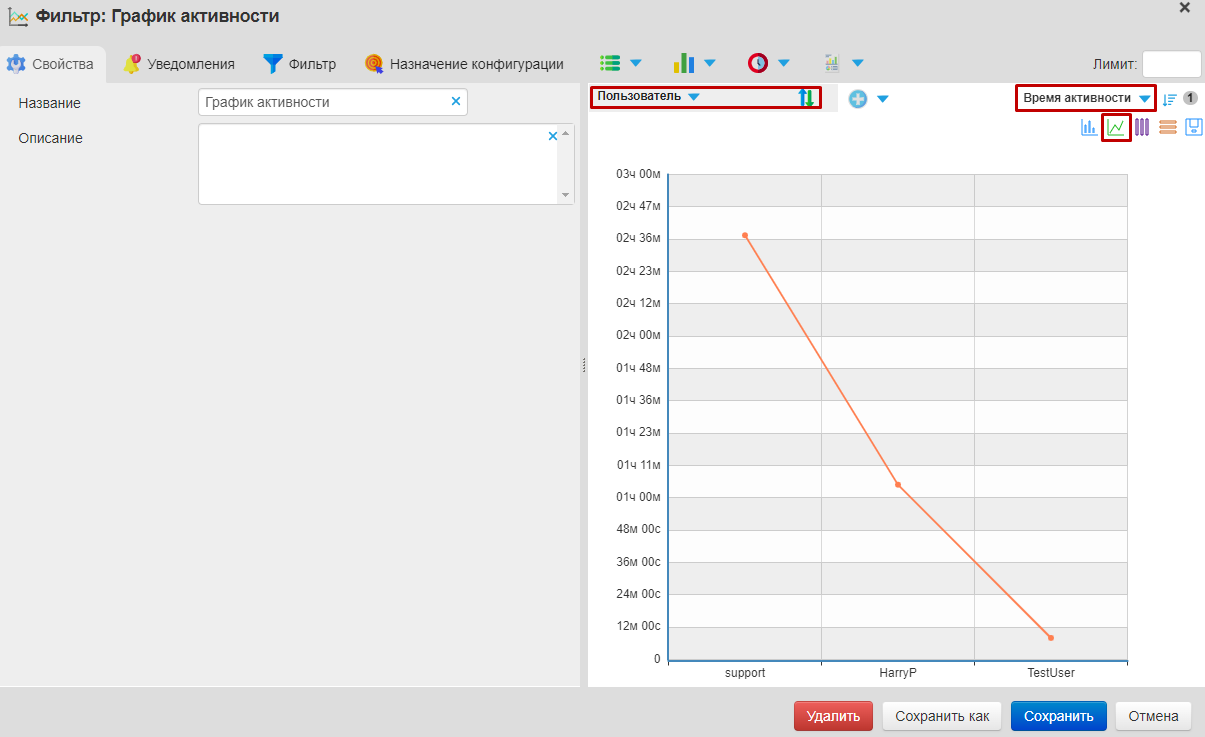Viewport: 1205px width, 737px height.
Task: Select the purple column chart view
Action: coord(1142,128)
